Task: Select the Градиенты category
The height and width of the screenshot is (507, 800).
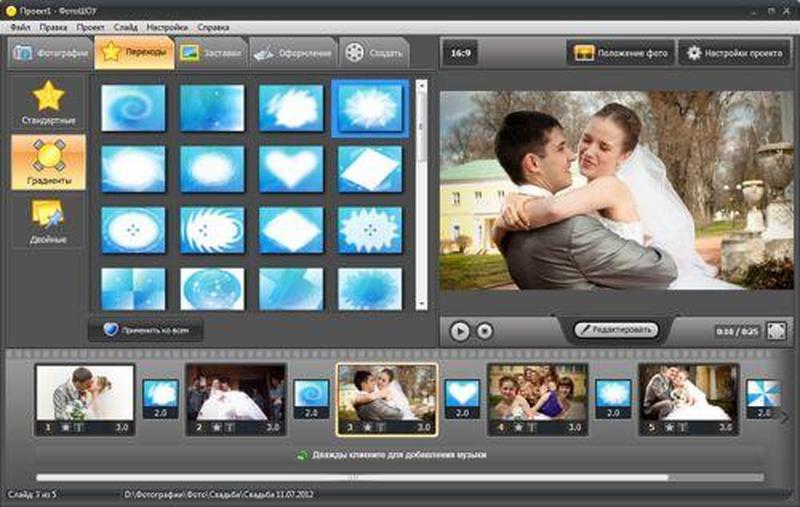Action: click(x=48, y=163)
